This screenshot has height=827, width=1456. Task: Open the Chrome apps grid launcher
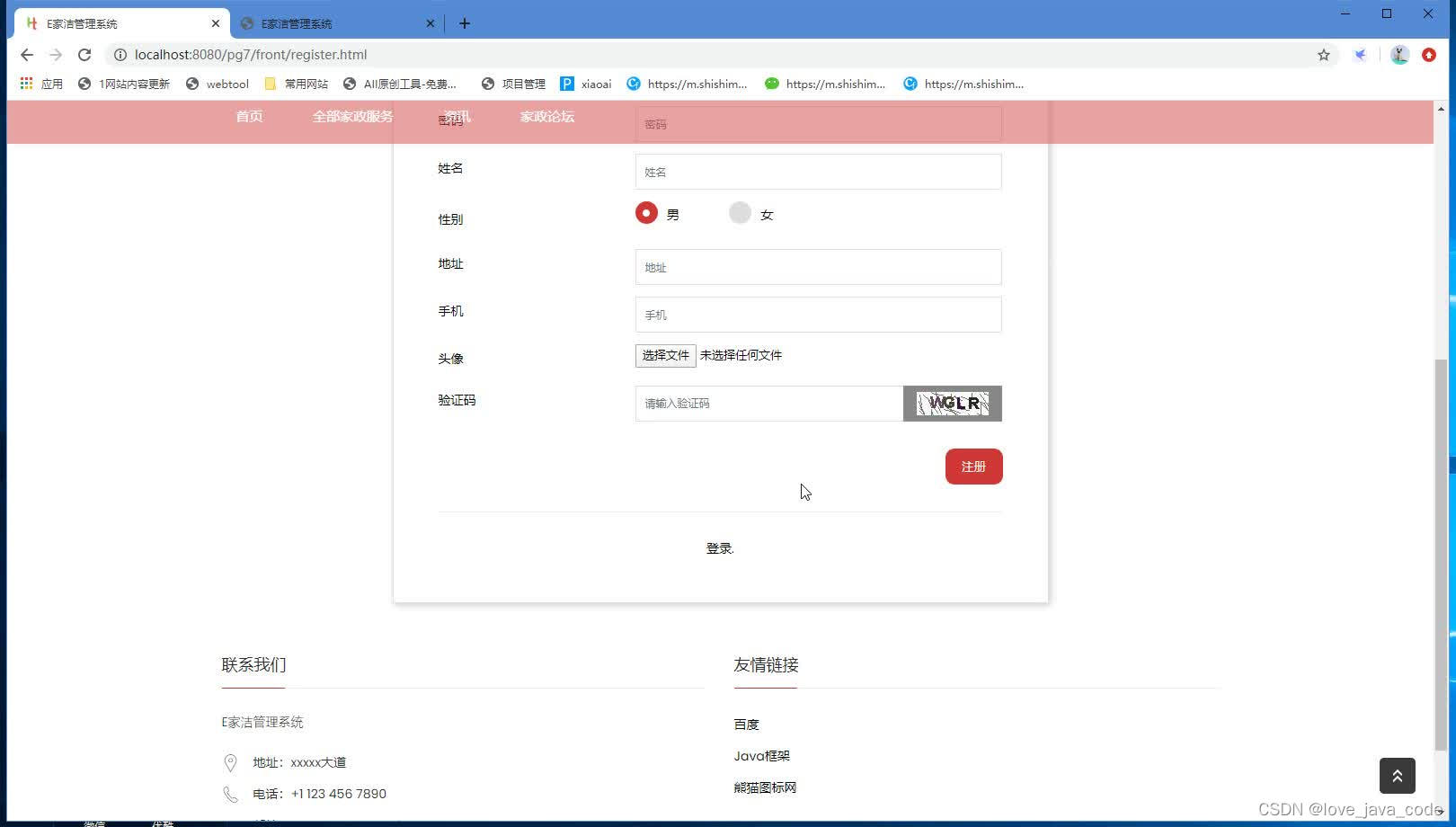(24, 83)
